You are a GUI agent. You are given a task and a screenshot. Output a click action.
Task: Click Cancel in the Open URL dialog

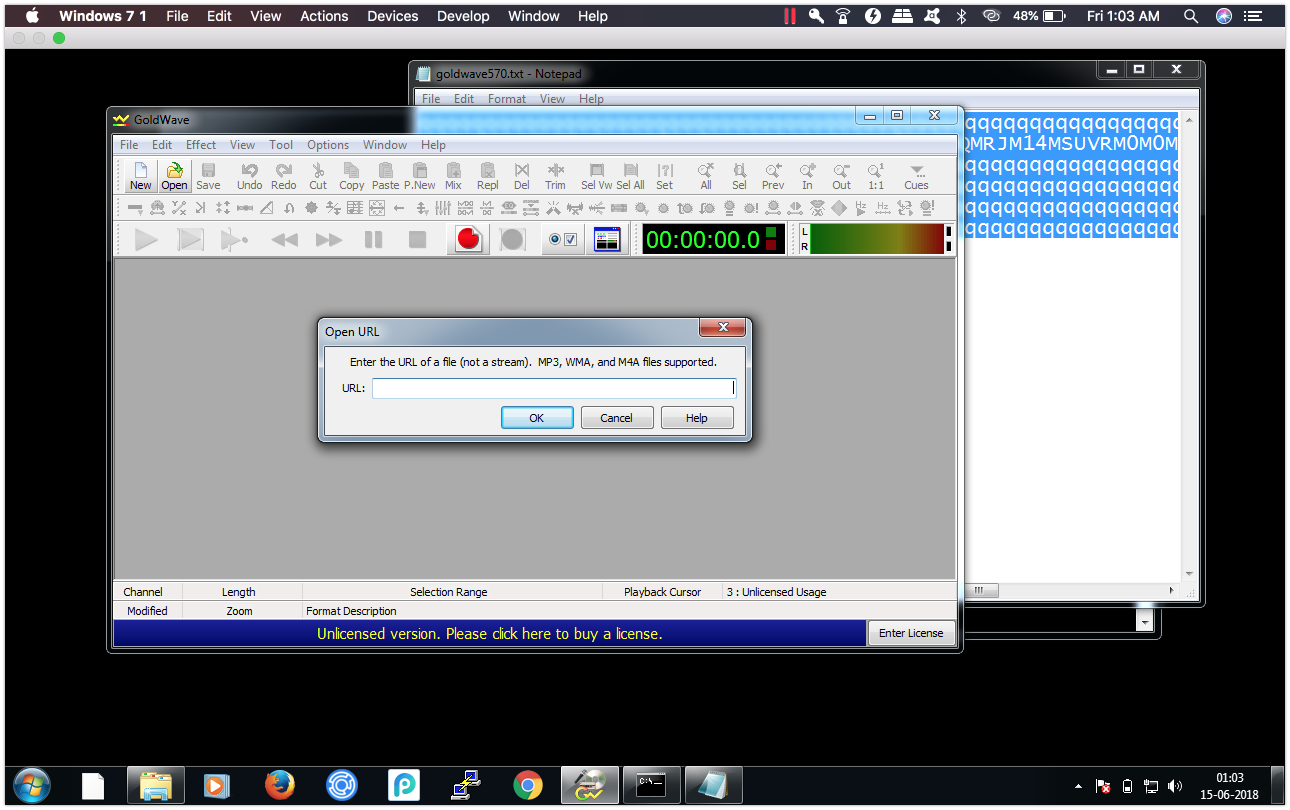click(617, 418)
